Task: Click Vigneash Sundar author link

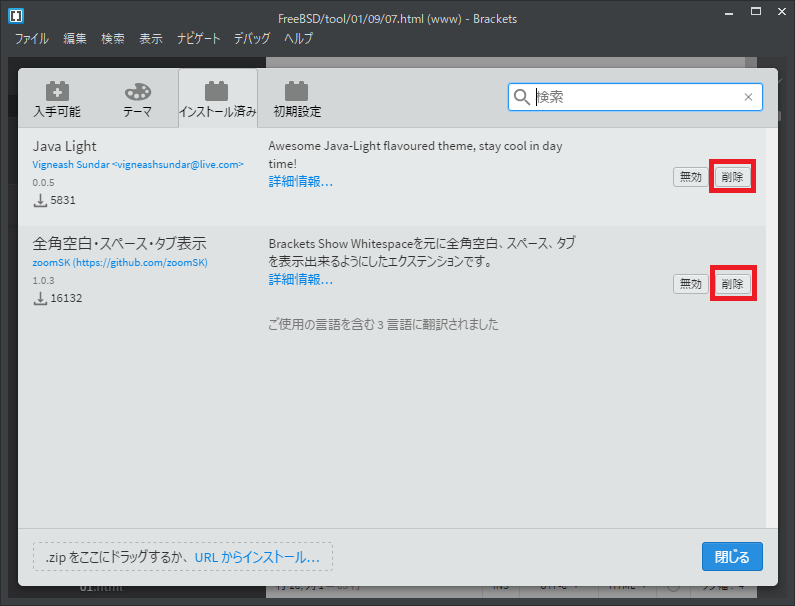Action: tap(138, 164)
